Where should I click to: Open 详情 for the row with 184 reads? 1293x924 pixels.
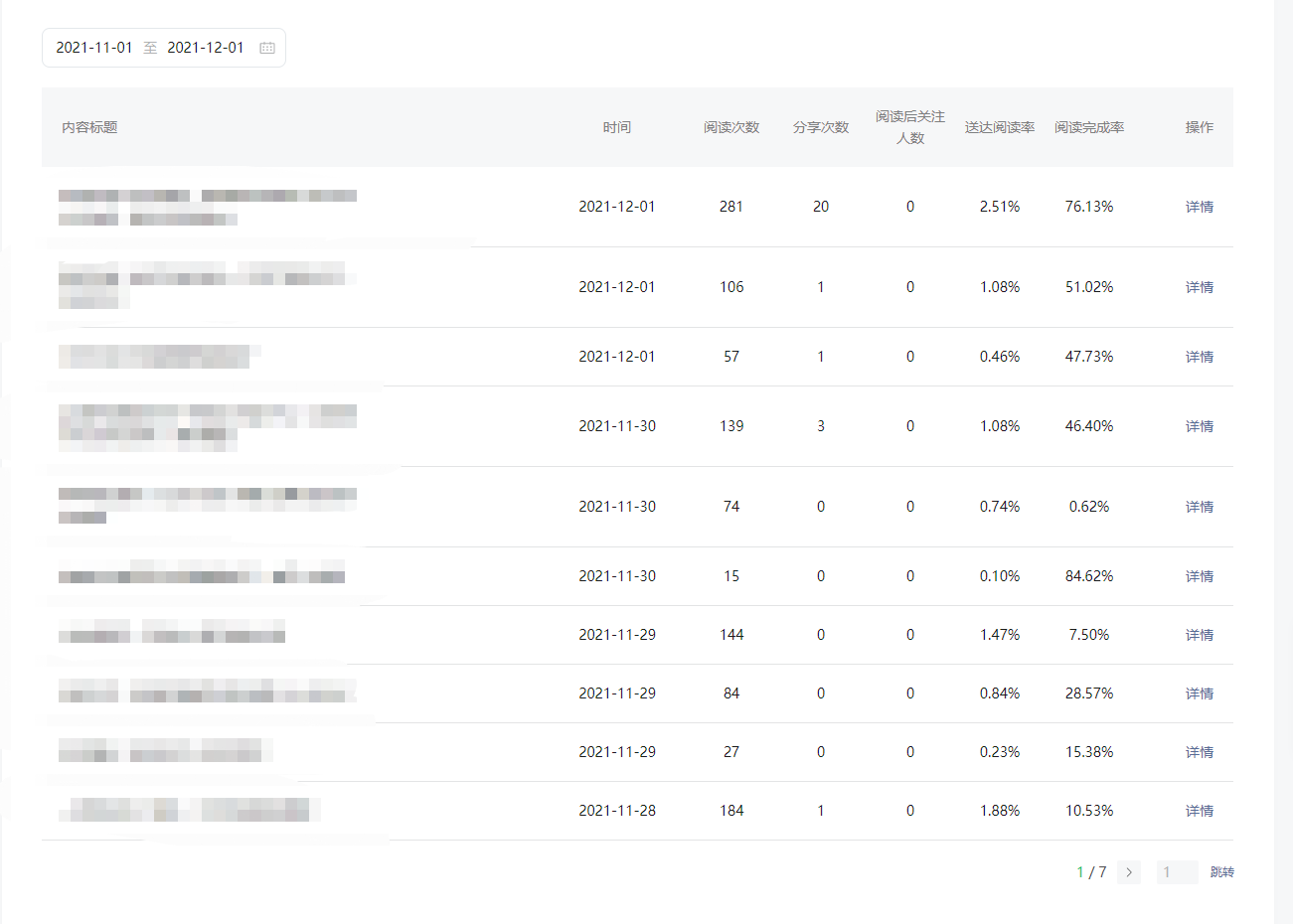[x=1200, y=811]
